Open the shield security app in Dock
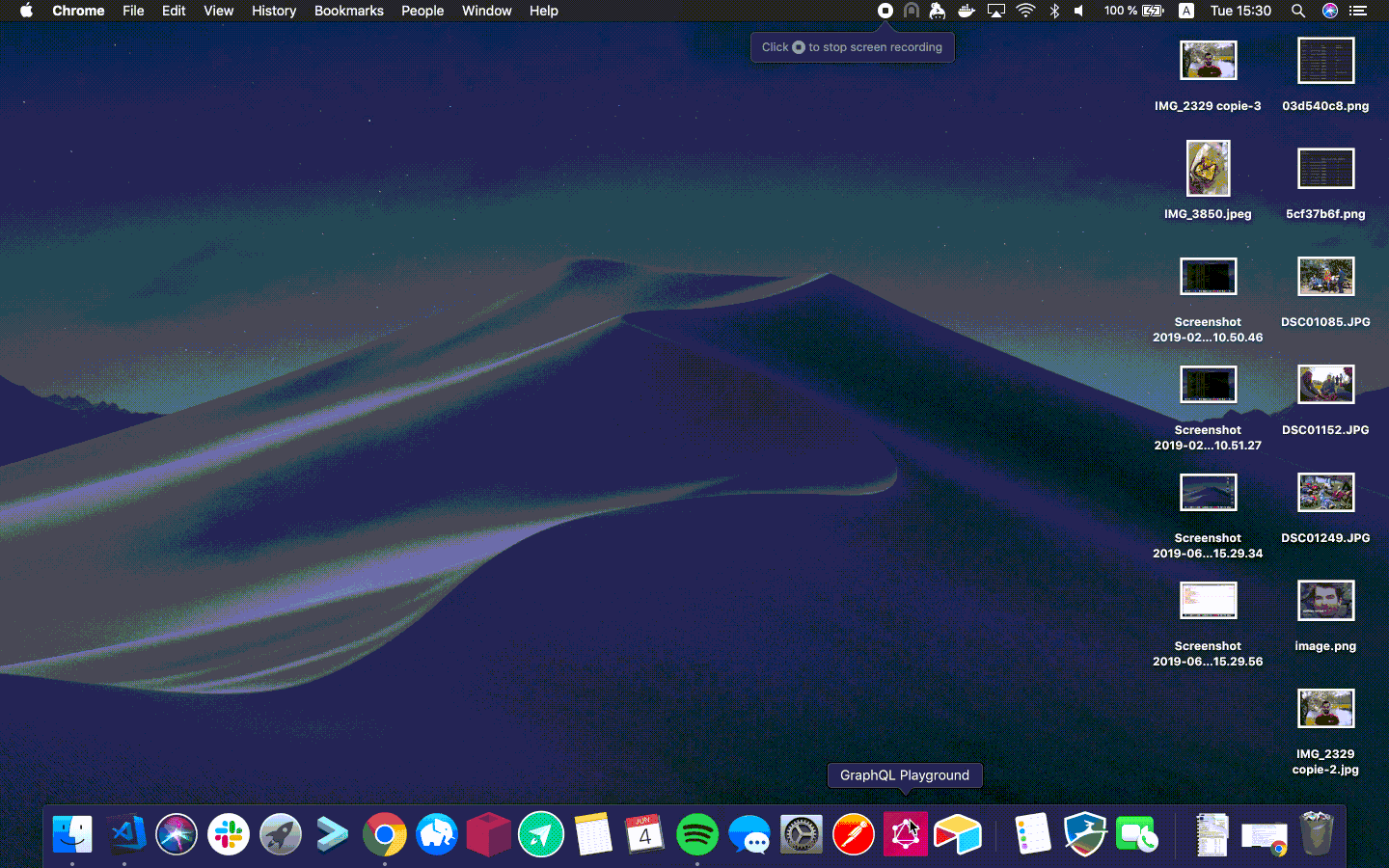This screenshot has width=1389, height=868. 1085,834
